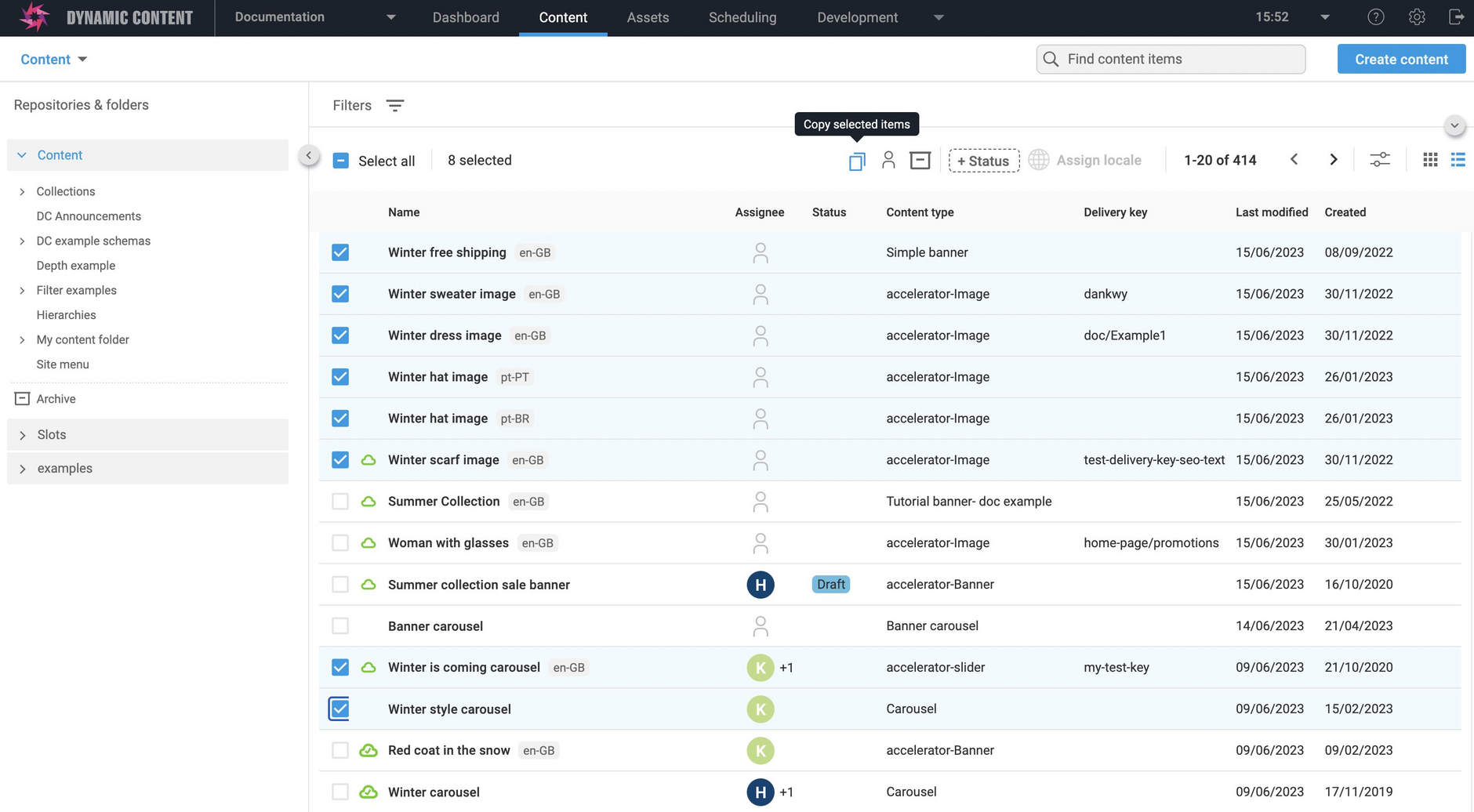Archive selected items icon in toolbar
The width and height of the screenshot is (1474, 812).
tap(920, 160)
